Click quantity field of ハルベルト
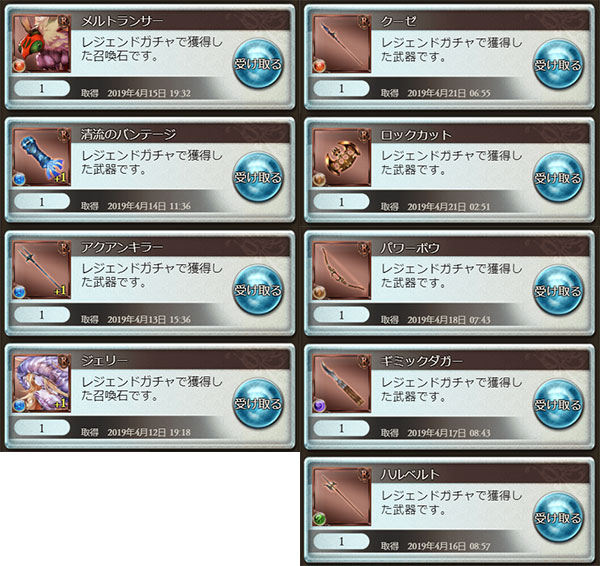Screen dimensions: 600x566 [x=341, y=541]
